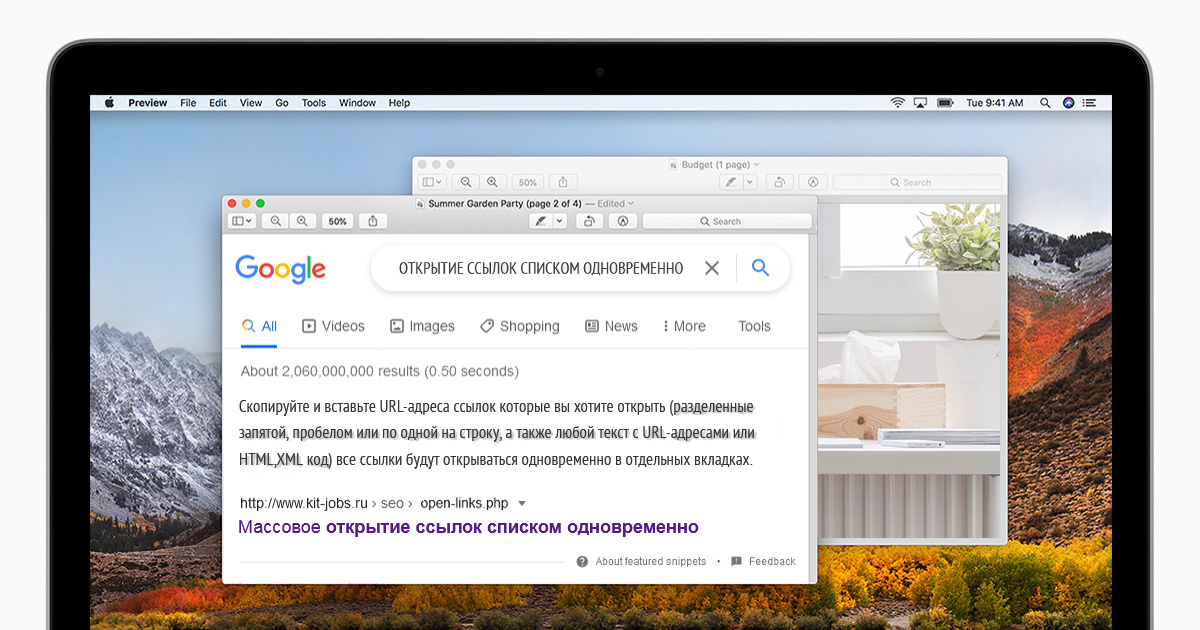Image resolution: width=1200 pixels, height=630 pixels.
Task: Select the All results tab
Action: (260, 326)
